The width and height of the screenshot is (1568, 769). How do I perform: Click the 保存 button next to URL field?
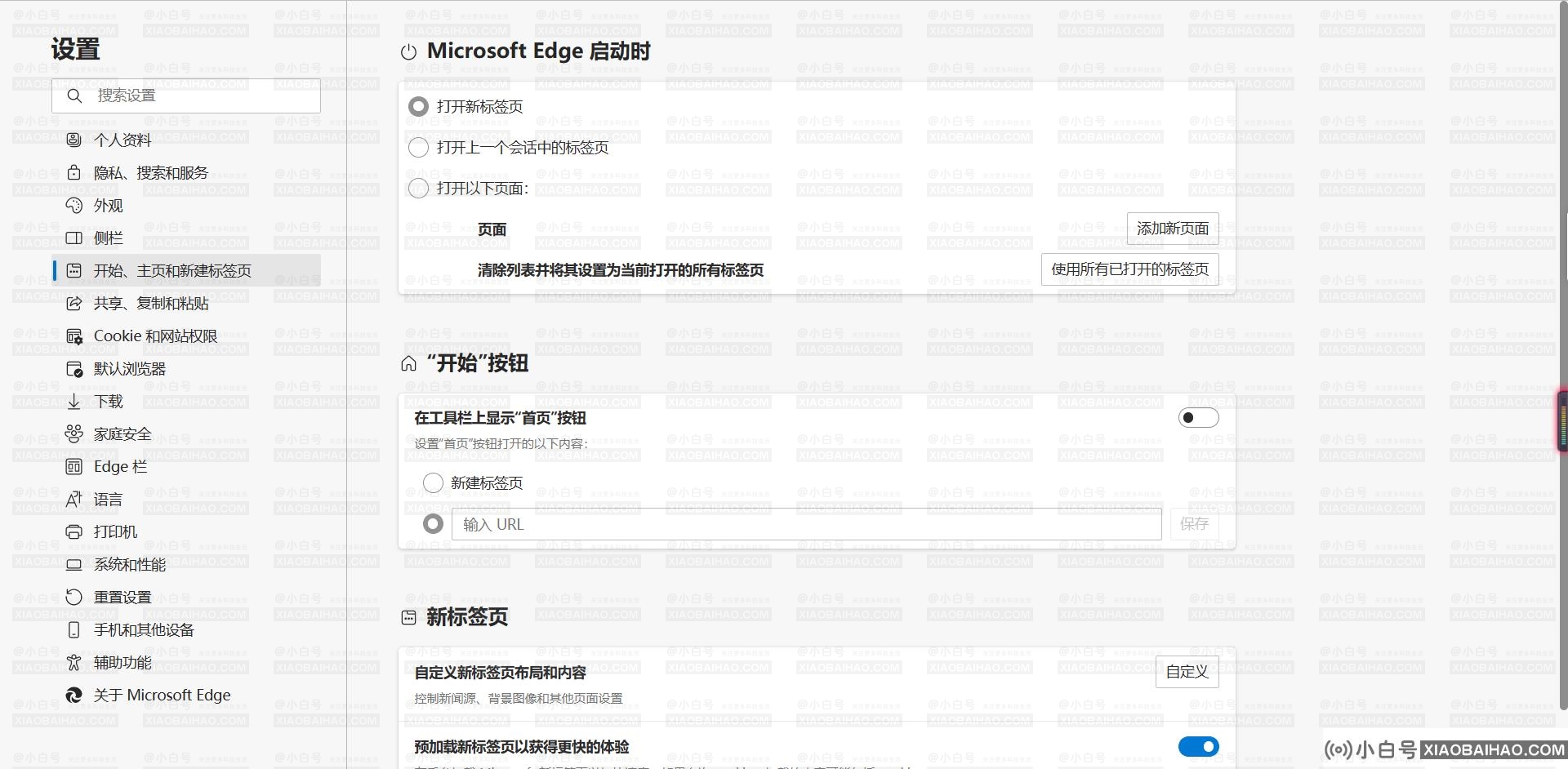pyautogui.click(x=1194, y=523)
